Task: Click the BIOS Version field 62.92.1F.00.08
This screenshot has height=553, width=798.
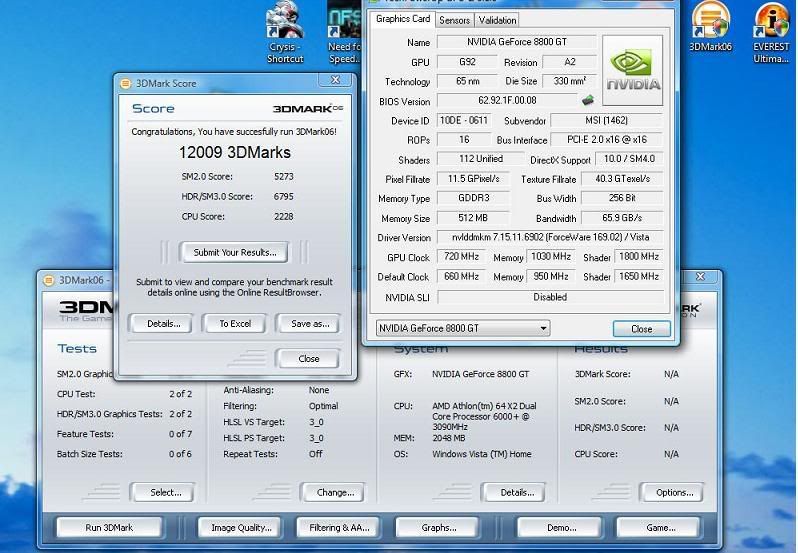Action: (507, 100)
